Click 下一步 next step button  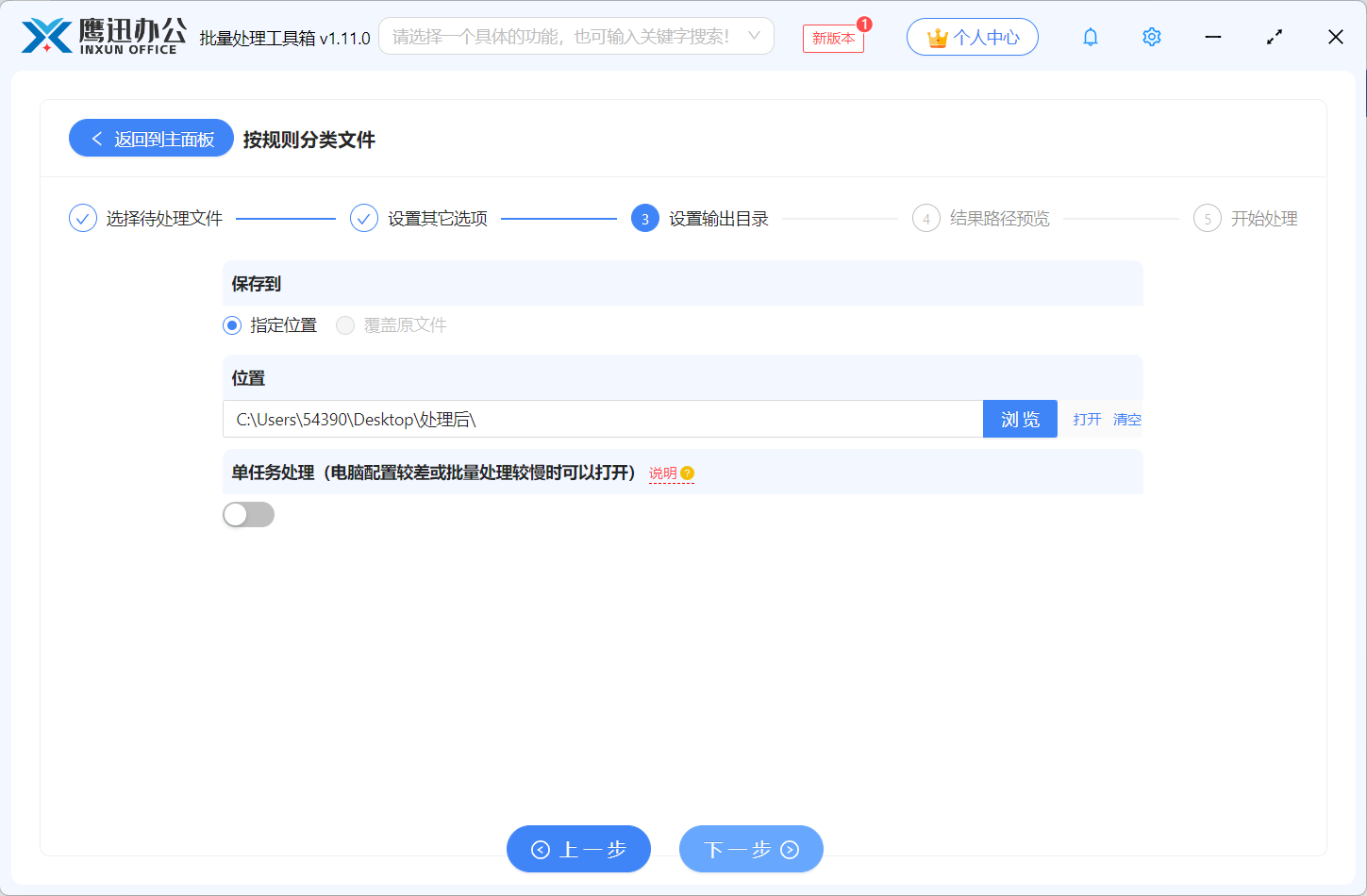(x=751, y=849)
